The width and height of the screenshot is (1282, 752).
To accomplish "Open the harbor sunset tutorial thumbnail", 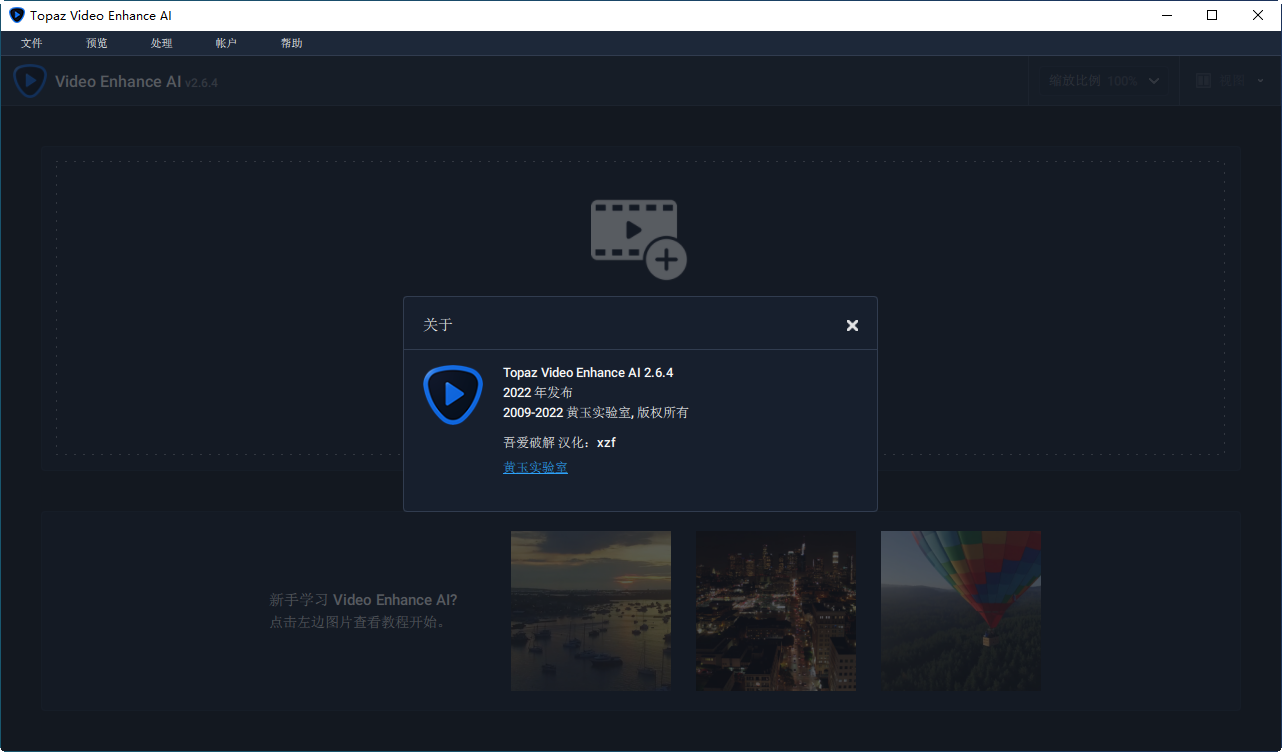I will point(591,611).
